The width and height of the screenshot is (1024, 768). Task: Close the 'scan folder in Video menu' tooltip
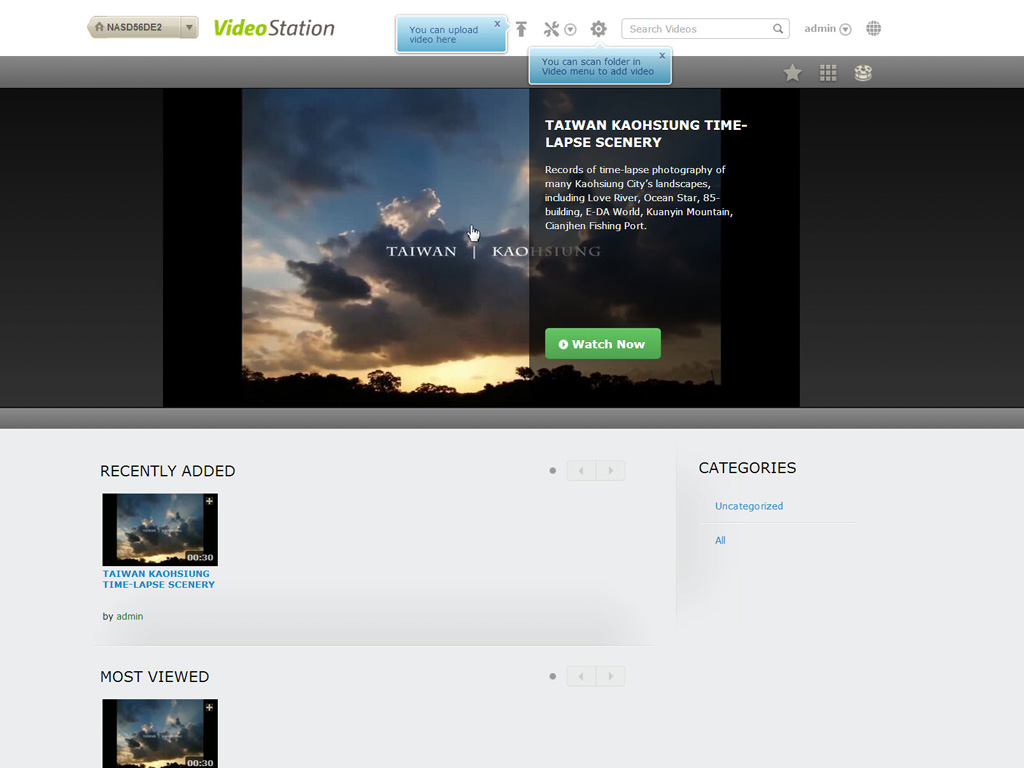[x=662, y=56]
